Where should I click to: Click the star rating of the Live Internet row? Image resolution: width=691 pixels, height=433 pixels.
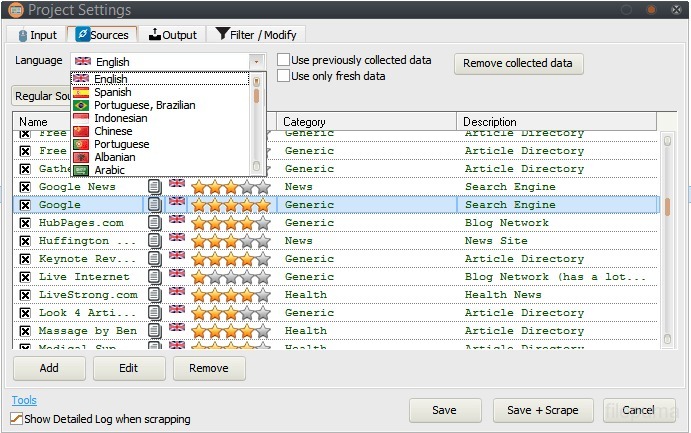click(x=230, y=277)
